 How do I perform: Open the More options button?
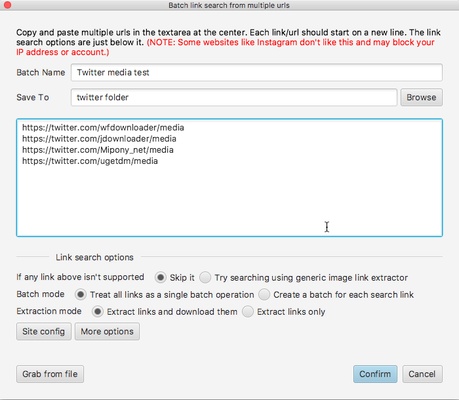click(107, 331)
